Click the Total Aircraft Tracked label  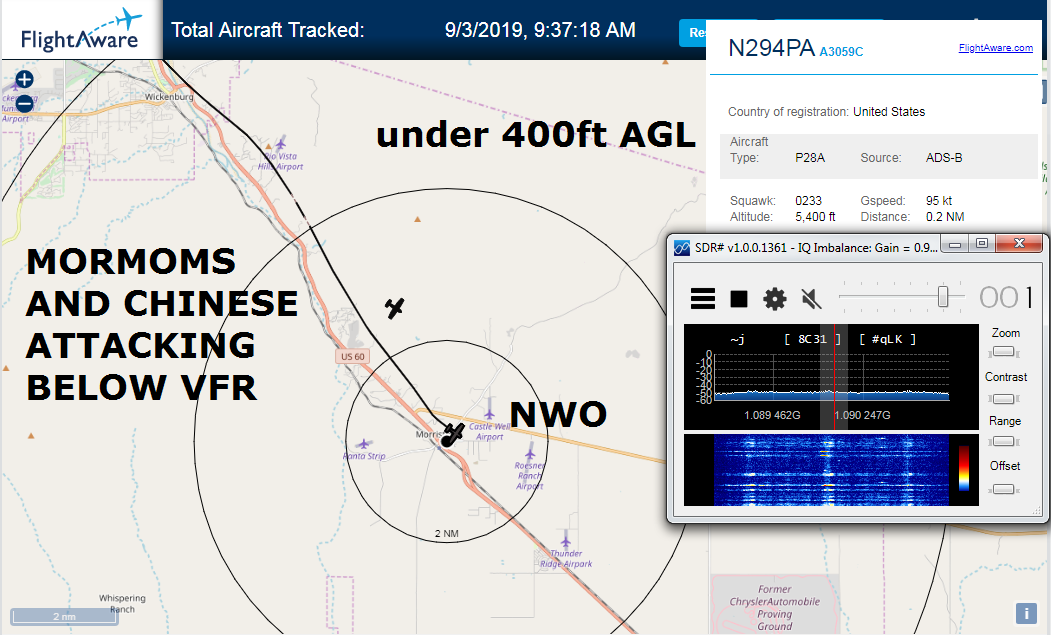click(x=267, y=30)
